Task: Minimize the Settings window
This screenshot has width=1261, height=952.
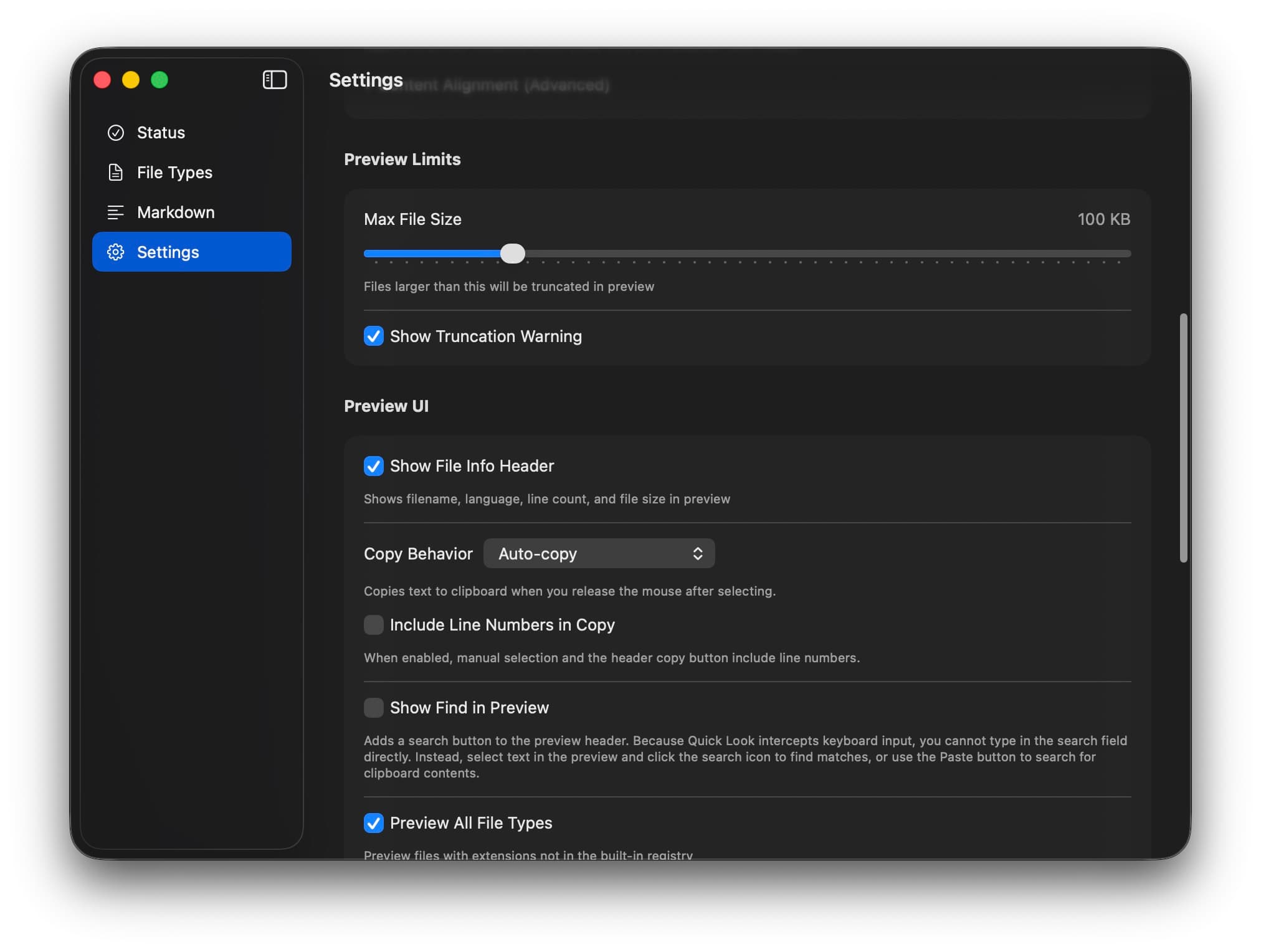Action: pos(131,80)
